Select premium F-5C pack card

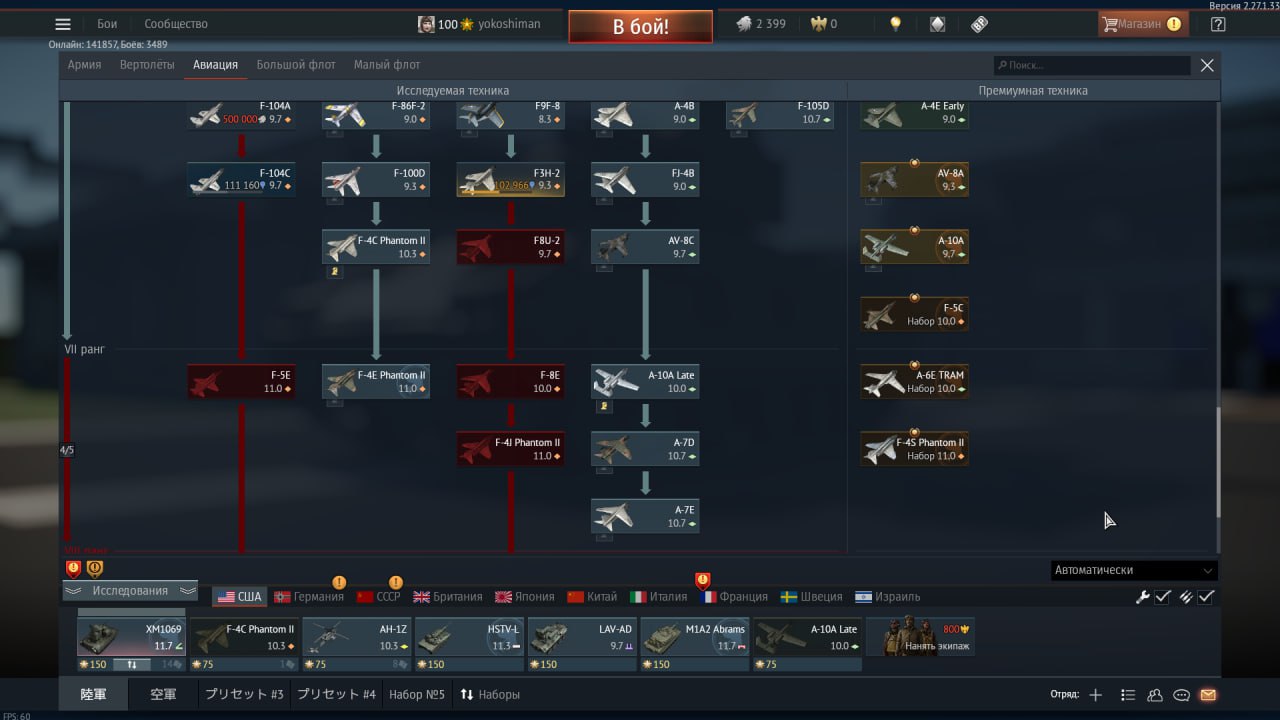coord(915,315)
